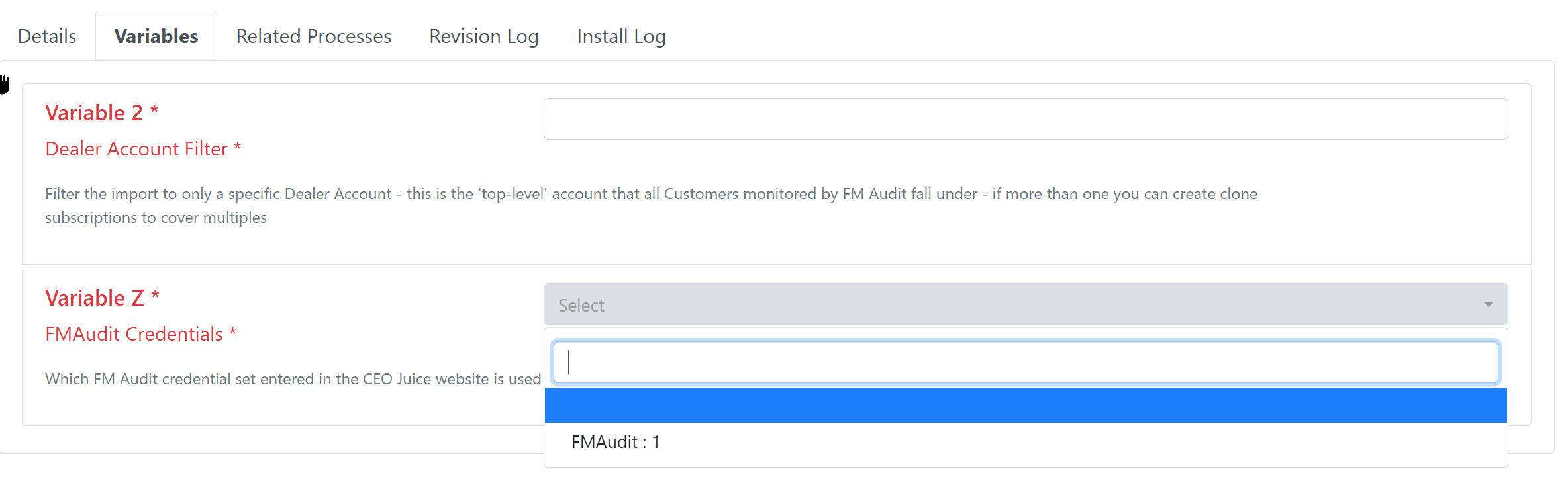Viewport: 1568px width, 485px height.
Task: View the Revision Log tab
Action: [x=484, y=36]
